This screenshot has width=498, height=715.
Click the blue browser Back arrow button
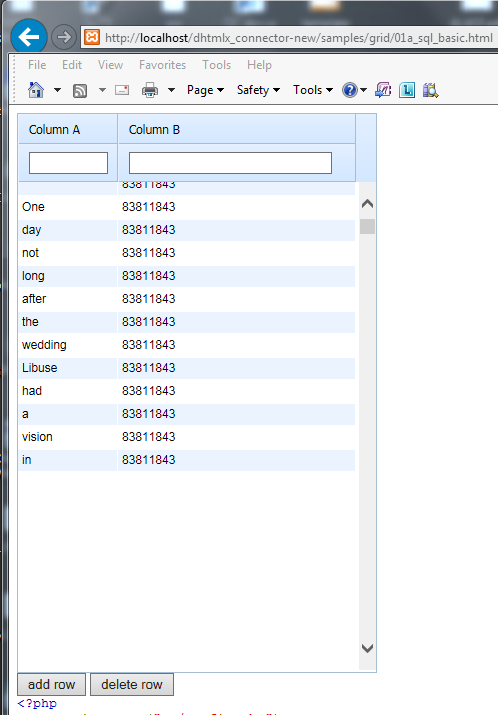coord(29,36)
